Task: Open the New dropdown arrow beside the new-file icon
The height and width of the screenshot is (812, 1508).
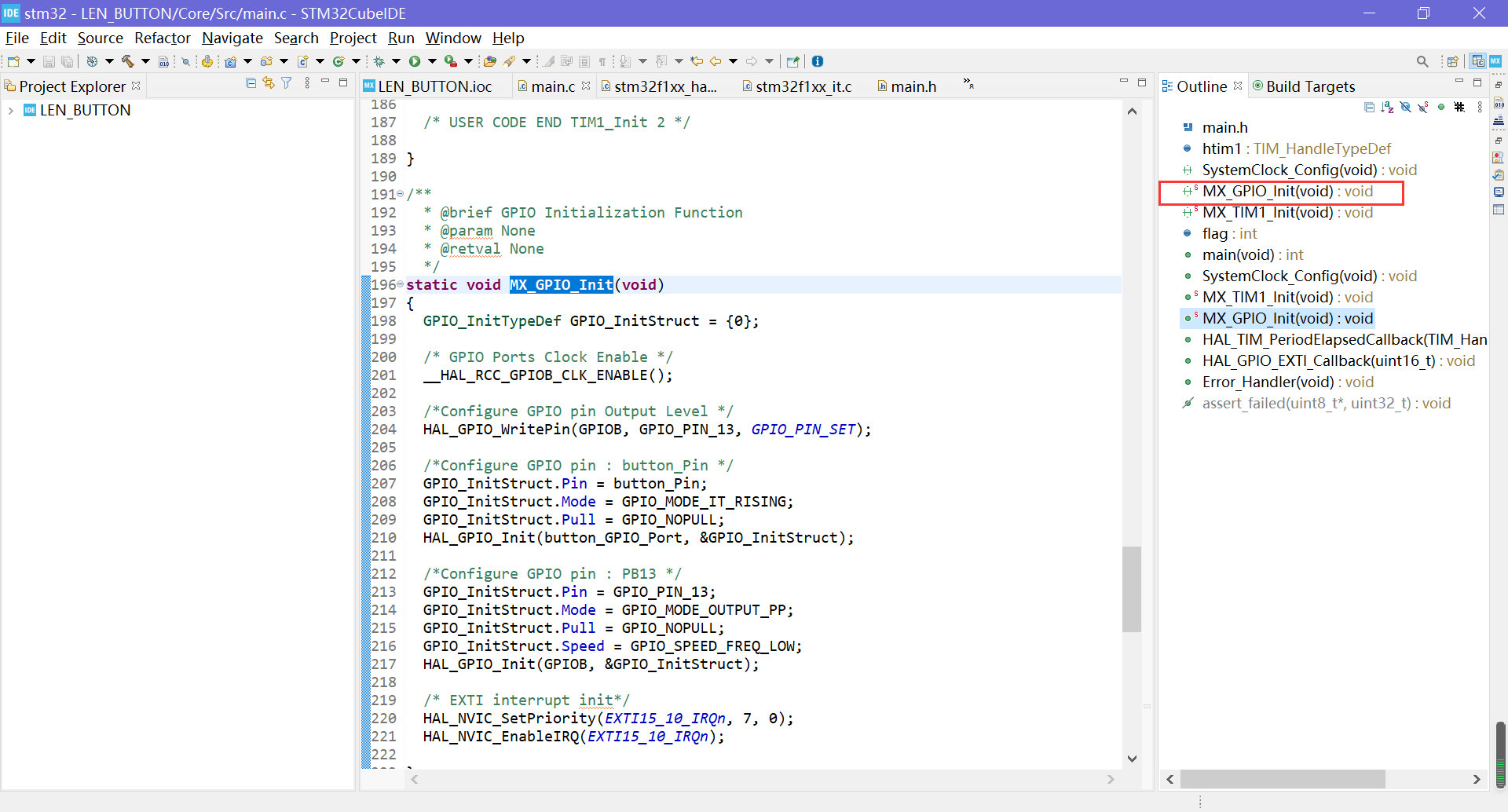Action: (31, 61)
